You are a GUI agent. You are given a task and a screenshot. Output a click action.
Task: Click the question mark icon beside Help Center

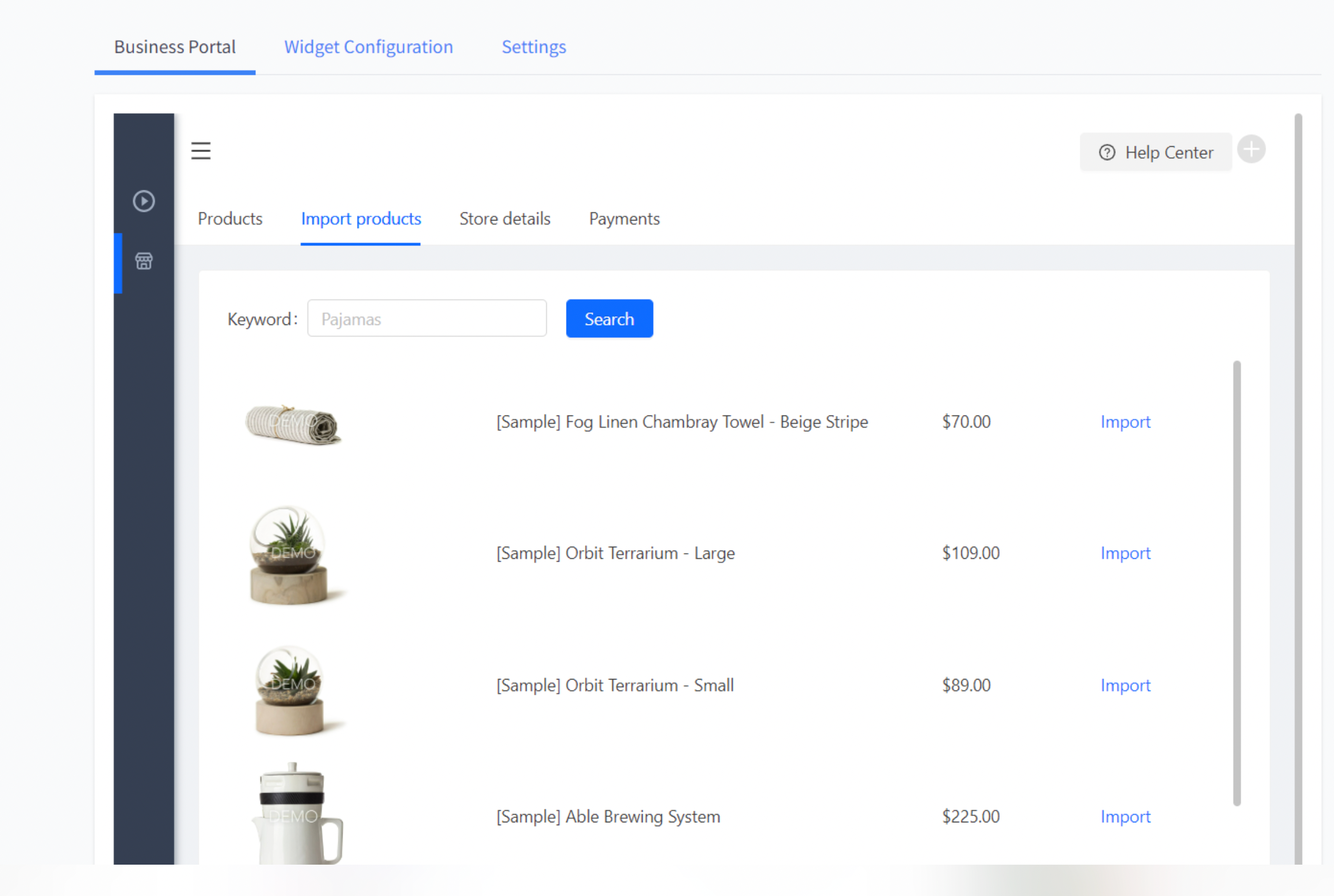coord(1108,152)
